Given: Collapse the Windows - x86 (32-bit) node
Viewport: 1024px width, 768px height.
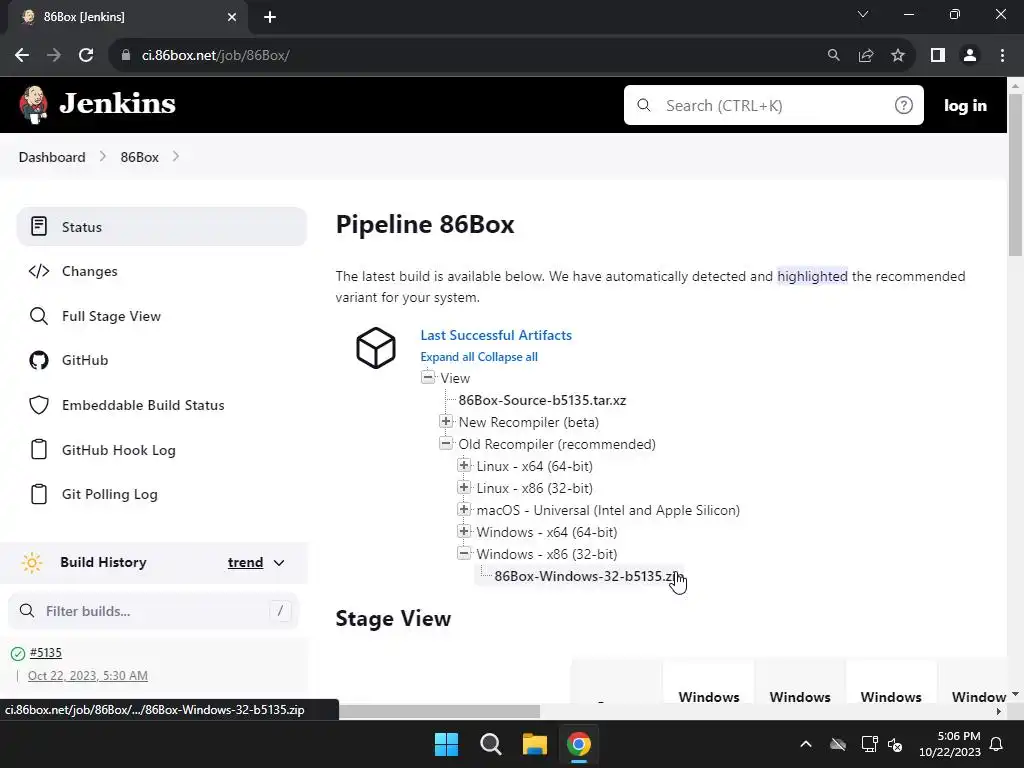Looking at the screenshot, I should pyautogui.click(x=464, y=553).
